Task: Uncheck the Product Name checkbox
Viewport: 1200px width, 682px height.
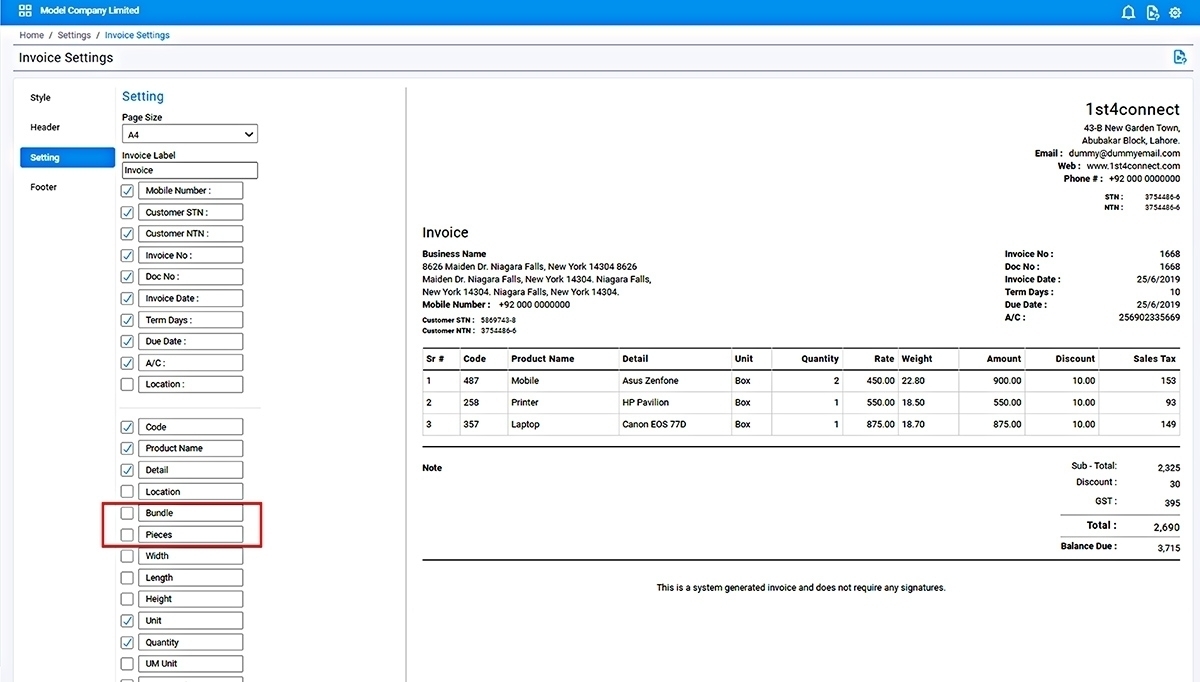Action: (127, 448)
